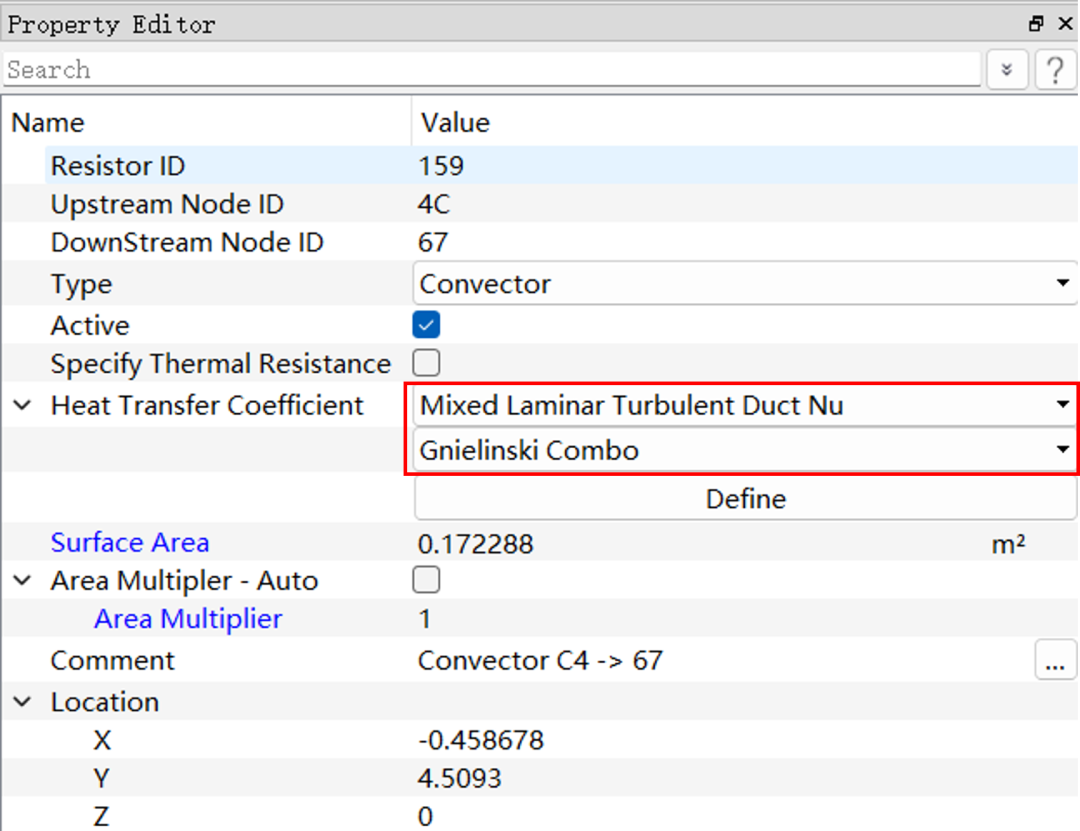Image resolution: width=1080 pixels, height=831 pixels.
Task: Close the Property Editor panel
Action: pyautogui.click(x=1065, y=24)
